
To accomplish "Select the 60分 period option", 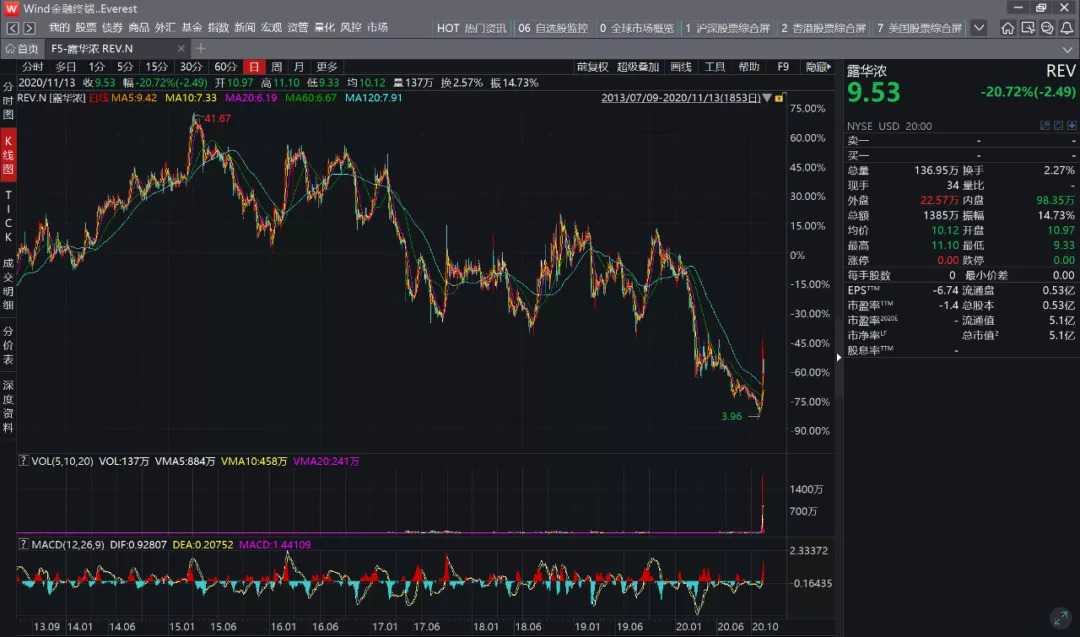I will [x=226, y=67].
